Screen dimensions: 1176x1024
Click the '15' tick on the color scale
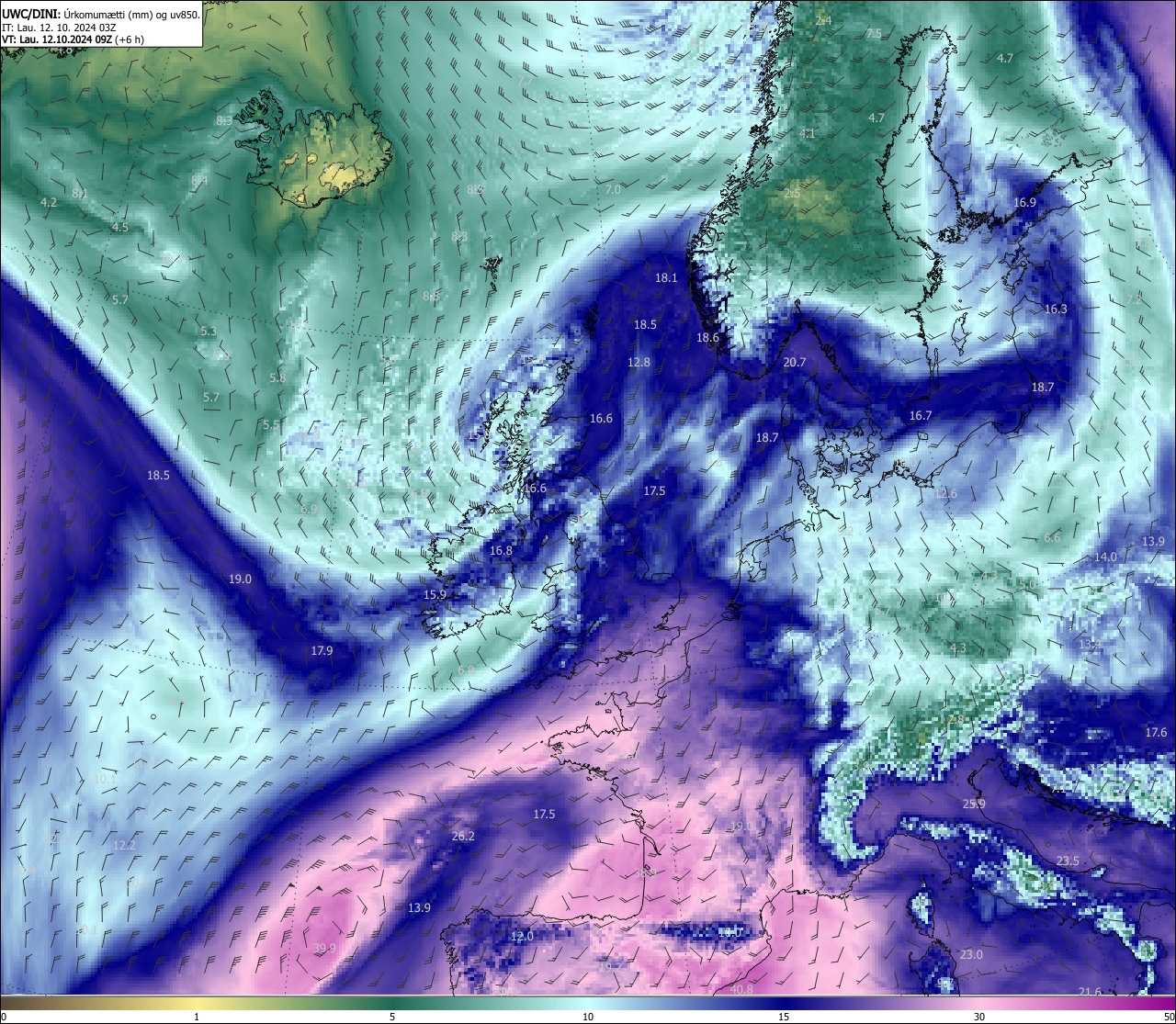(784, 1017)
